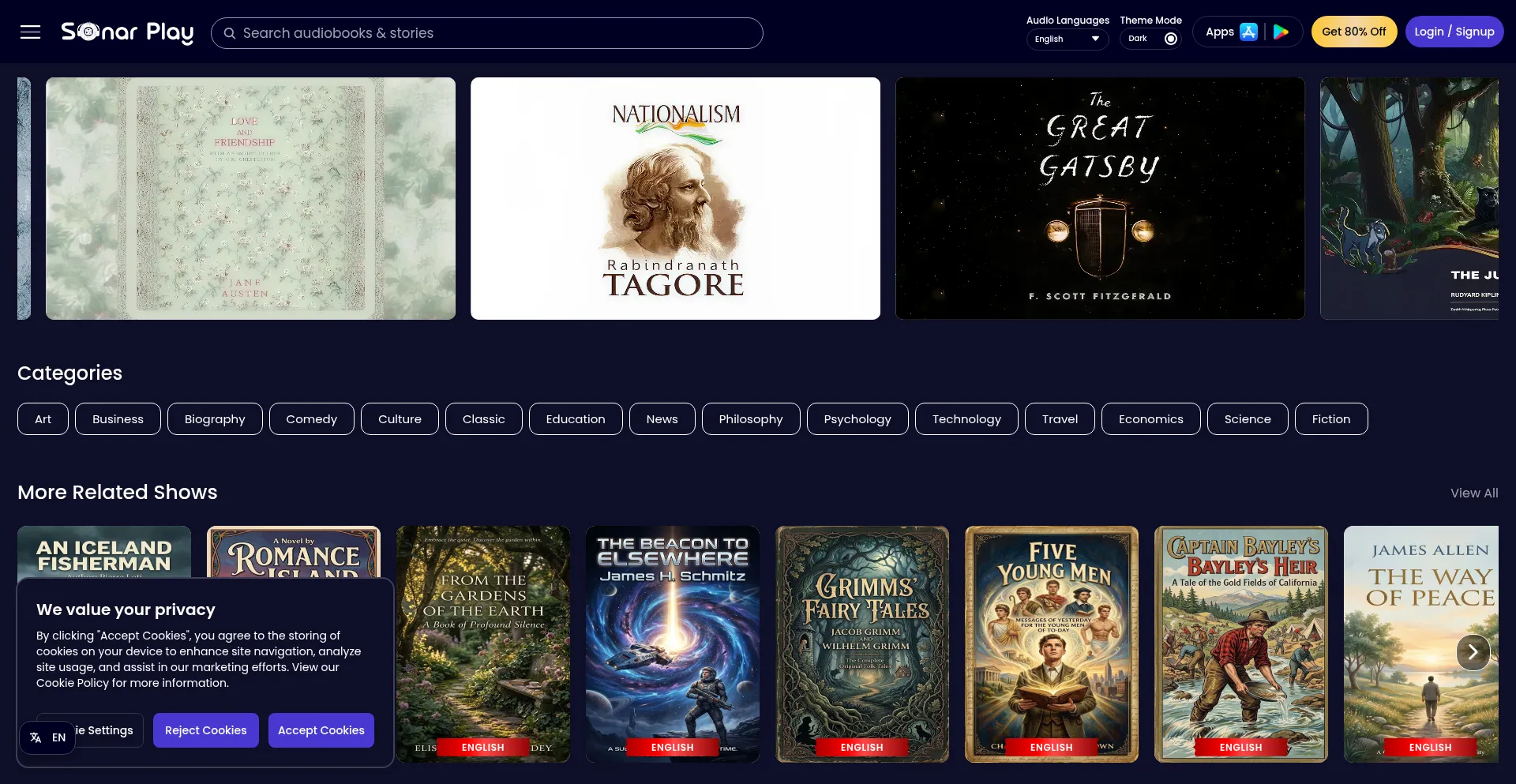1516x784 pixels.
Task: Click View All related shows link
Action: pos(1474,493)
